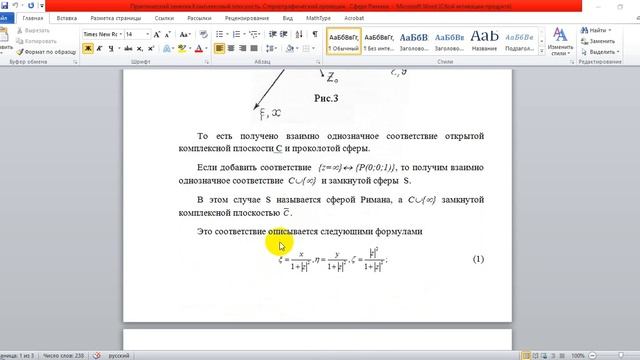This screenshot has height=360, width=640.
Task: Apply text highlight color
Action: (x=182, y=49)
